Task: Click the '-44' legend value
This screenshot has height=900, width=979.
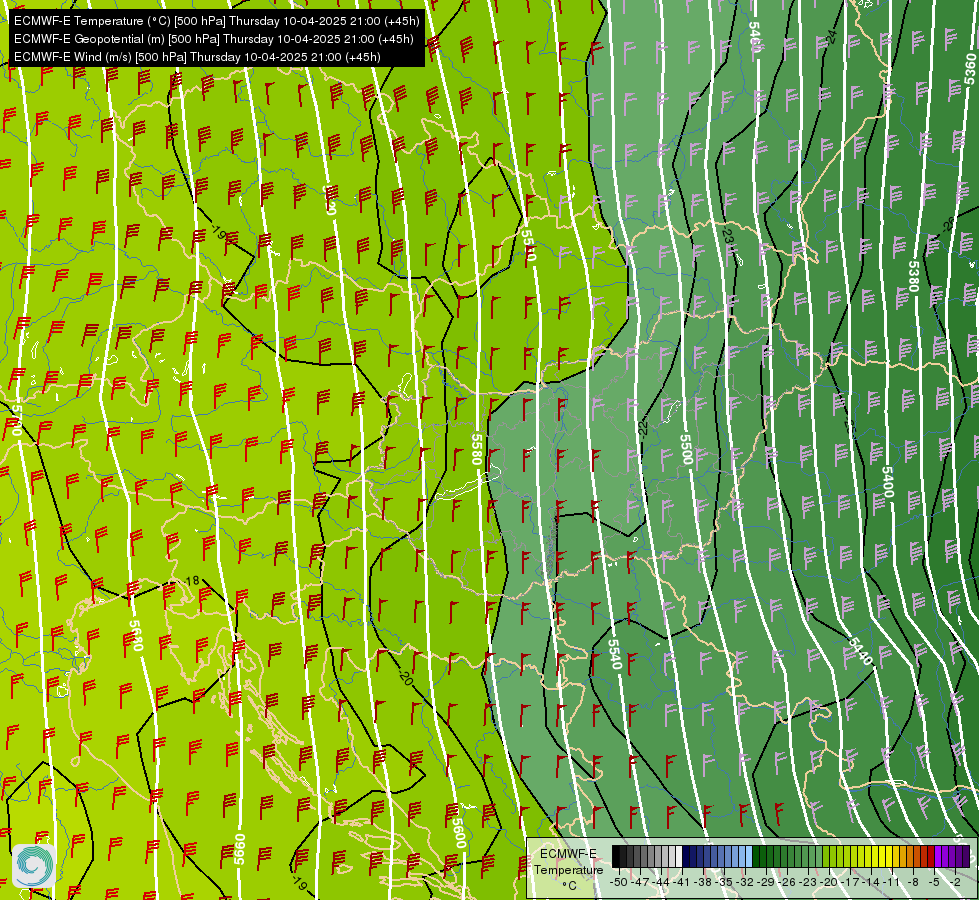Action: tap(661, 882)
